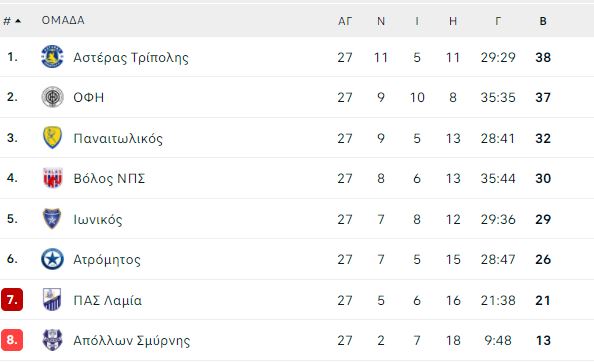
Task: Select the Απόλλων Σμύρνης club badge
Action: pos(52,340)
